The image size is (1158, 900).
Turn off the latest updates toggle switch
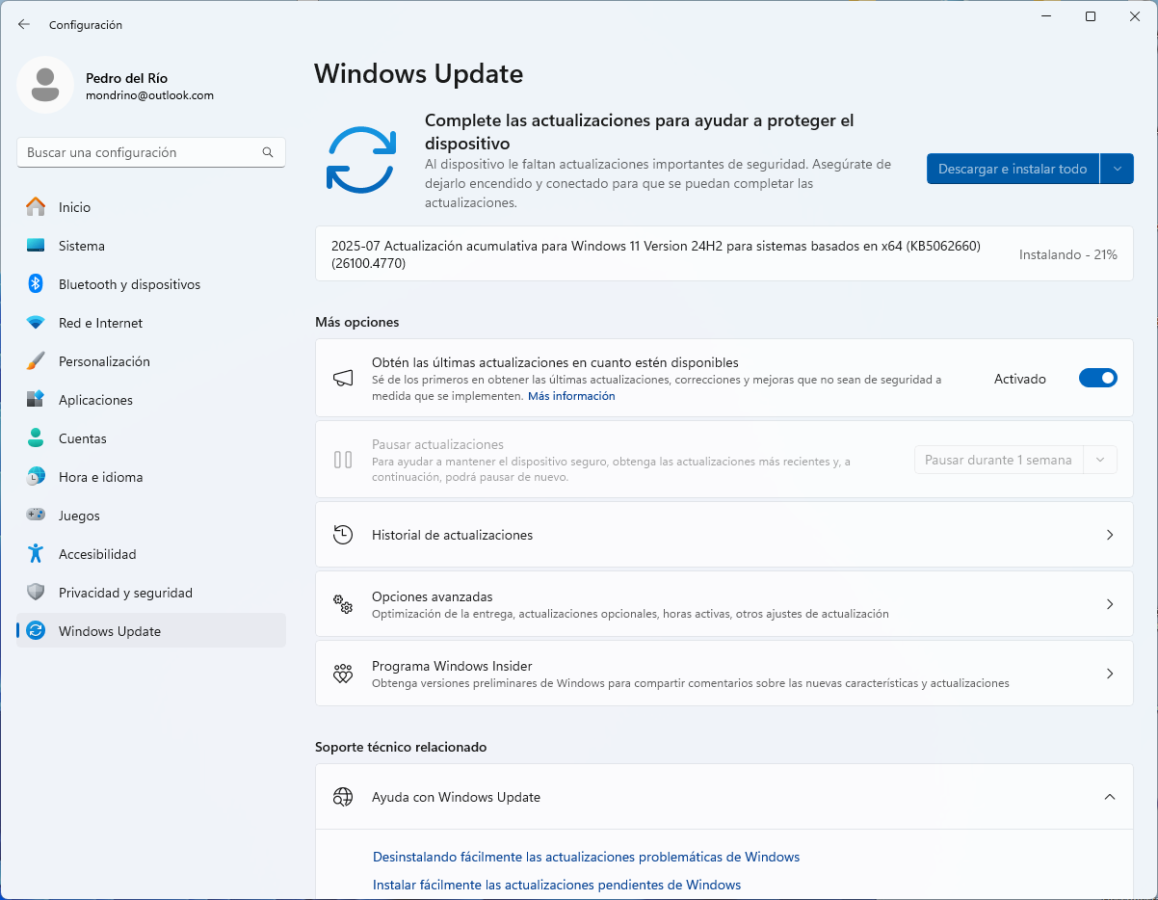(x=1097, y=378)
